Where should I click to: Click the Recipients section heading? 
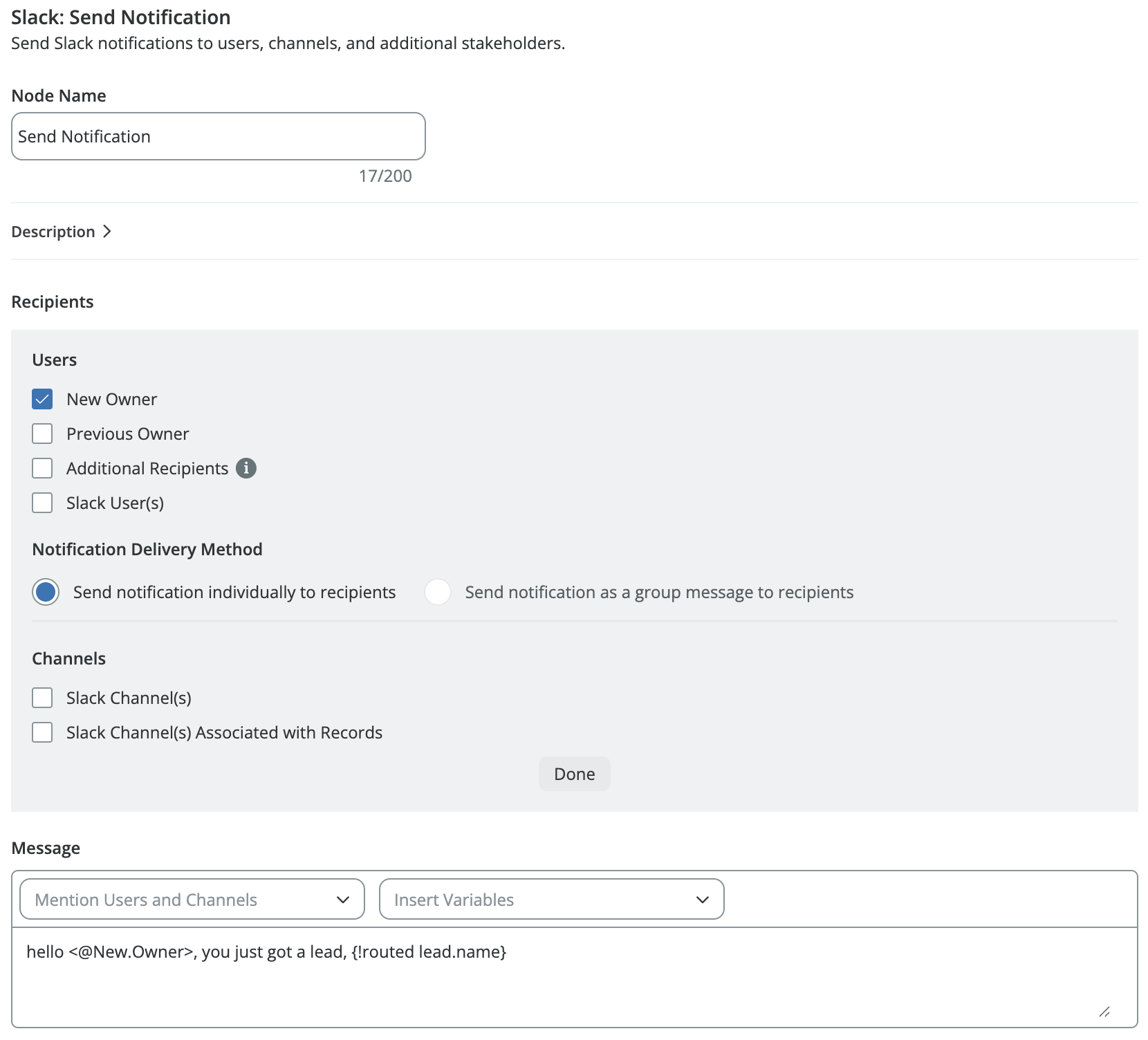[53, 302]
